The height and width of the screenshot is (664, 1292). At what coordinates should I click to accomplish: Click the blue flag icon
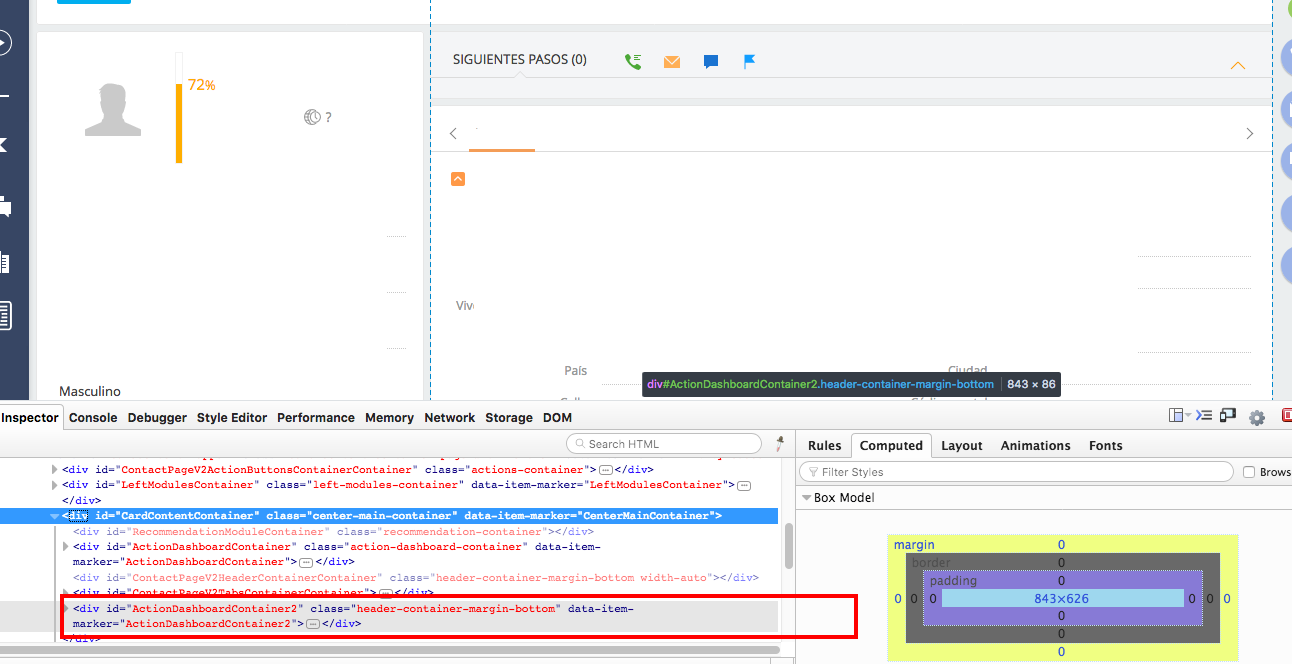(749, 61)
